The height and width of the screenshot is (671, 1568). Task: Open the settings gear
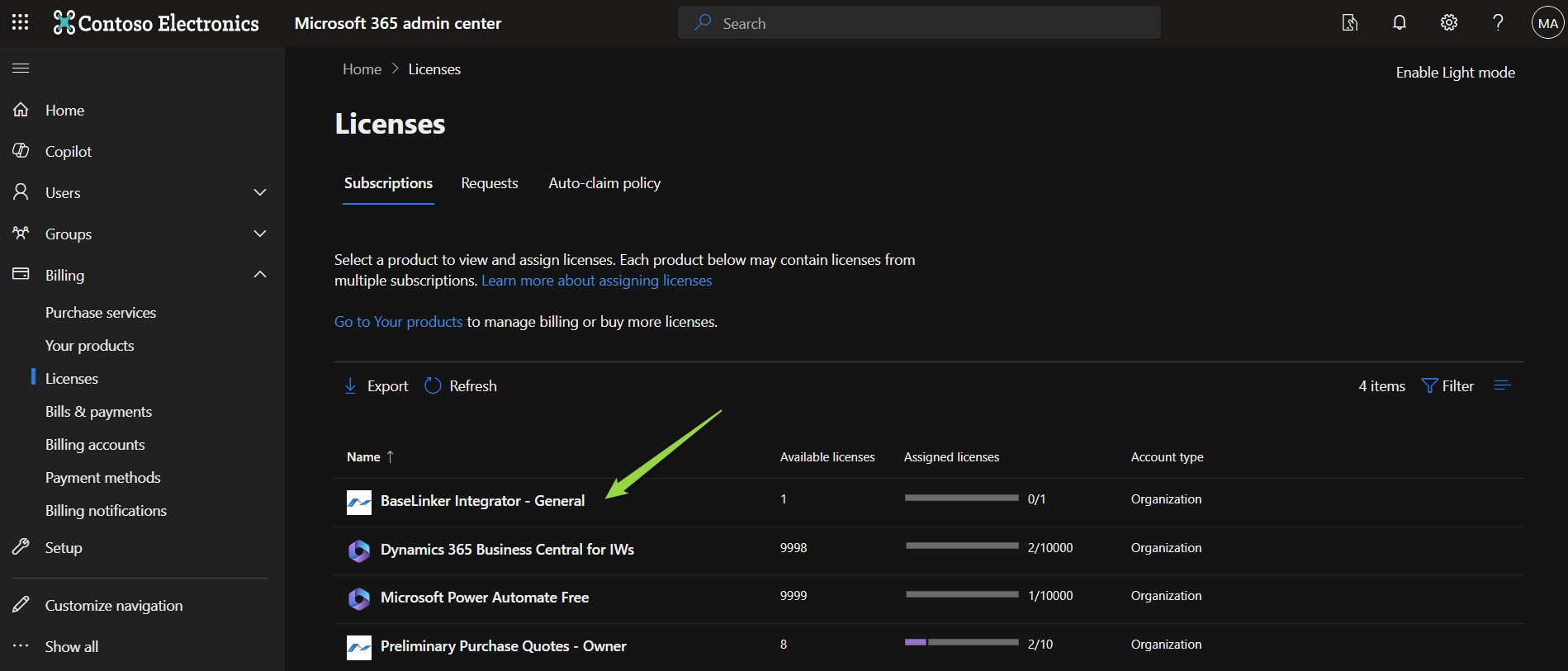click(x=1449, y=23)
